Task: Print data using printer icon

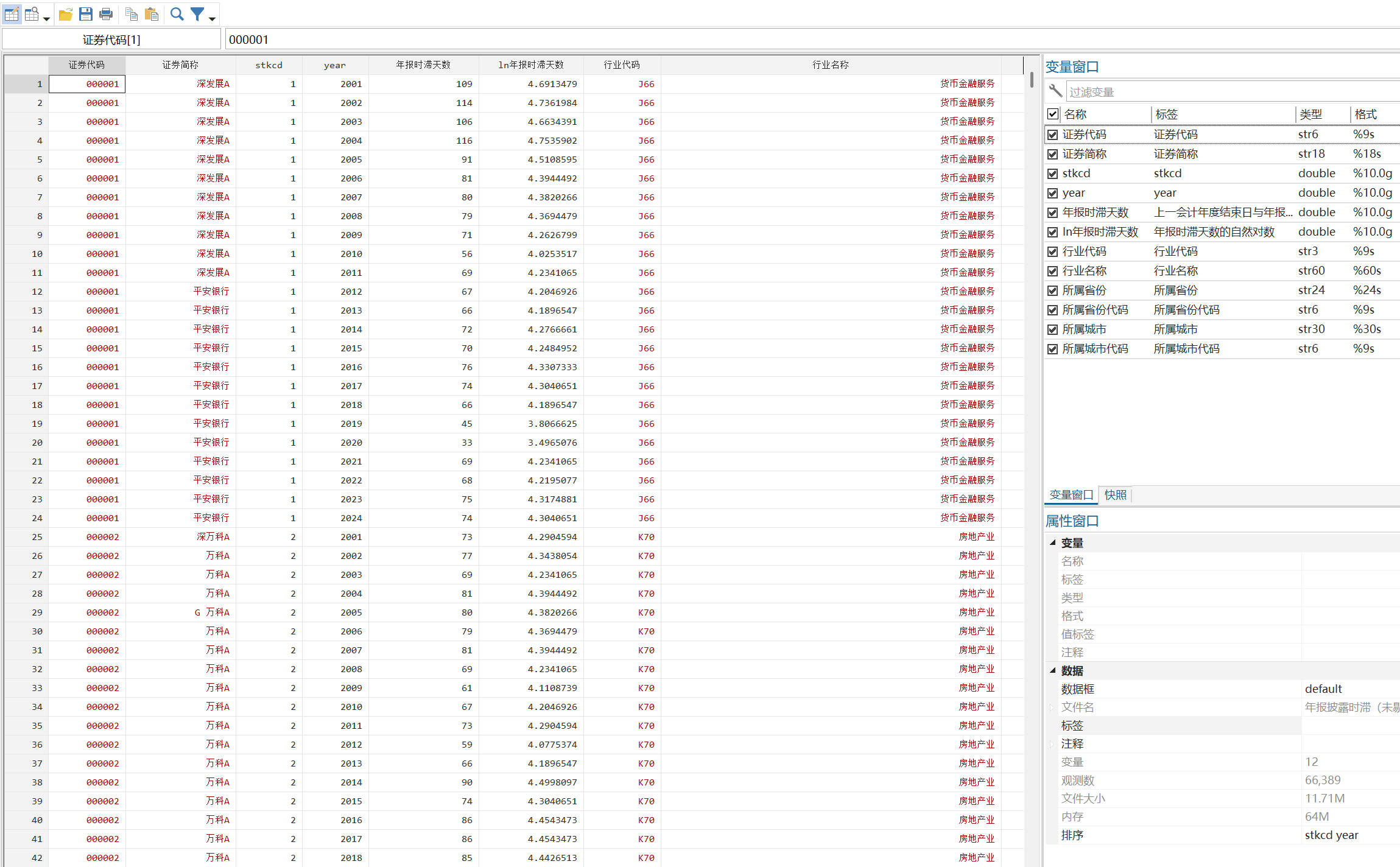Action: pos(106,14)
